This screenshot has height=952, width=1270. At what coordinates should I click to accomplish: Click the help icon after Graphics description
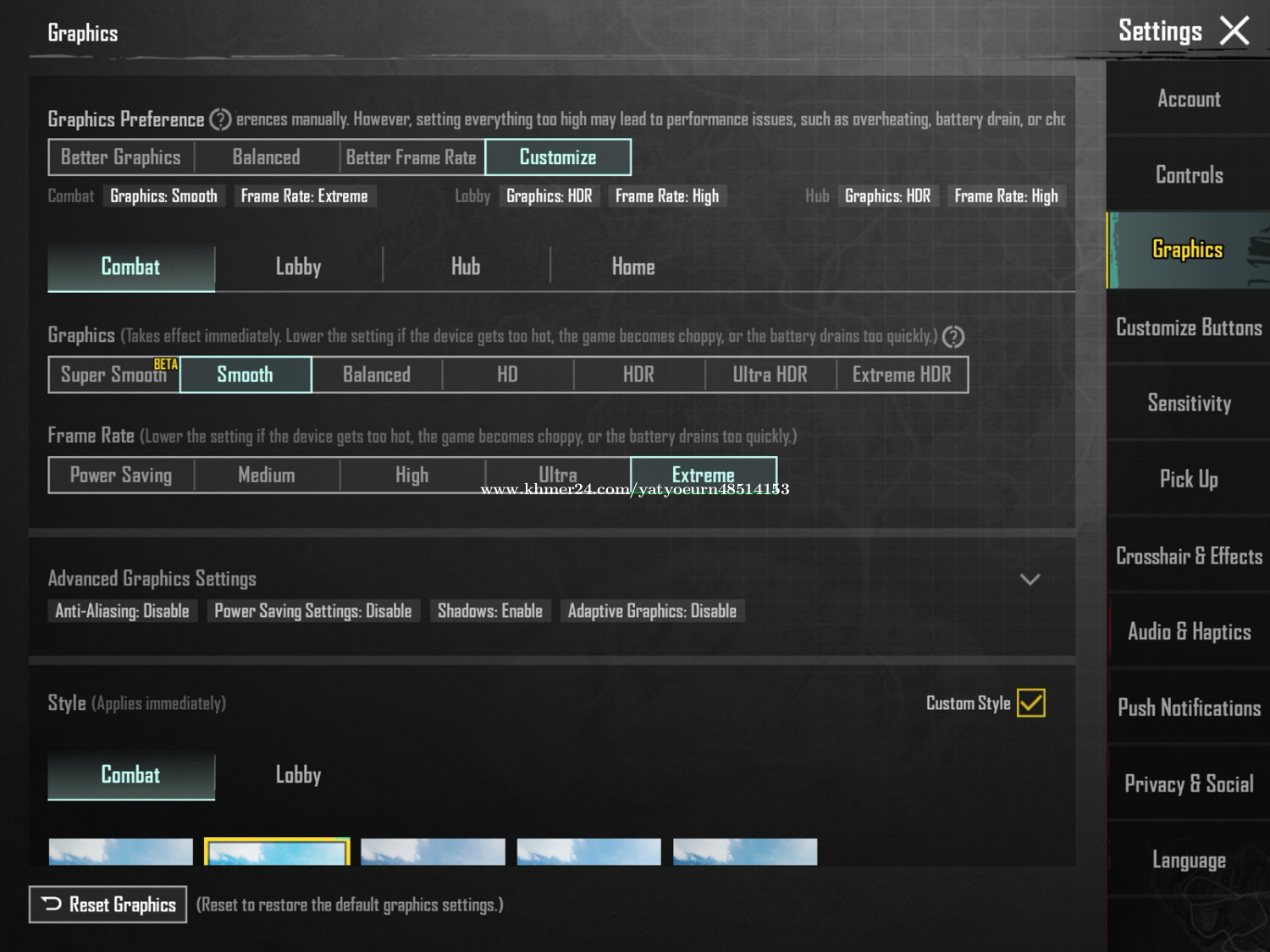click(x=953, y=337)
